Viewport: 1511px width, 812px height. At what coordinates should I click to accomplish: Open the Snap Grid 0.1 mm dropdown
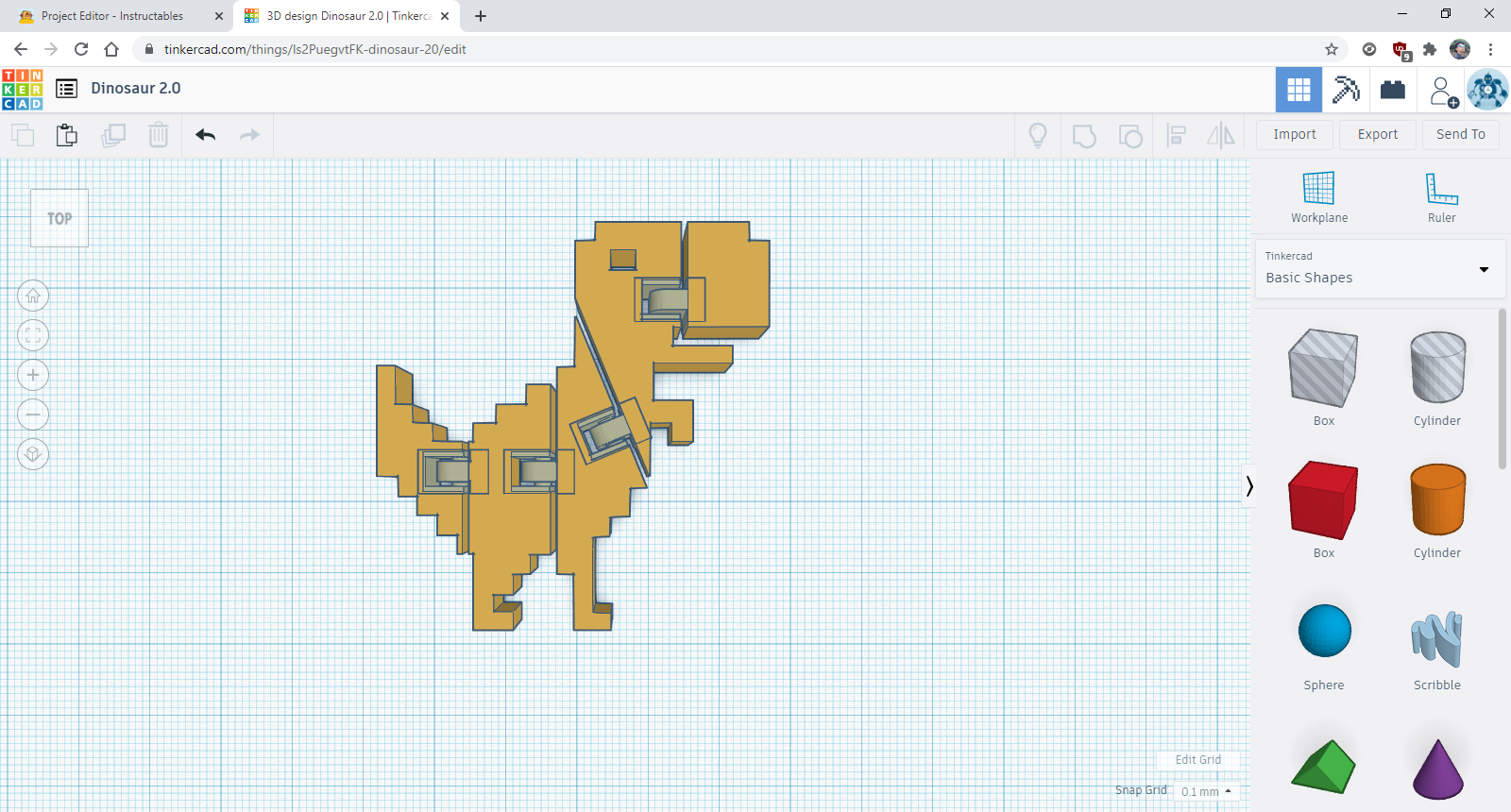point(1207,791)
